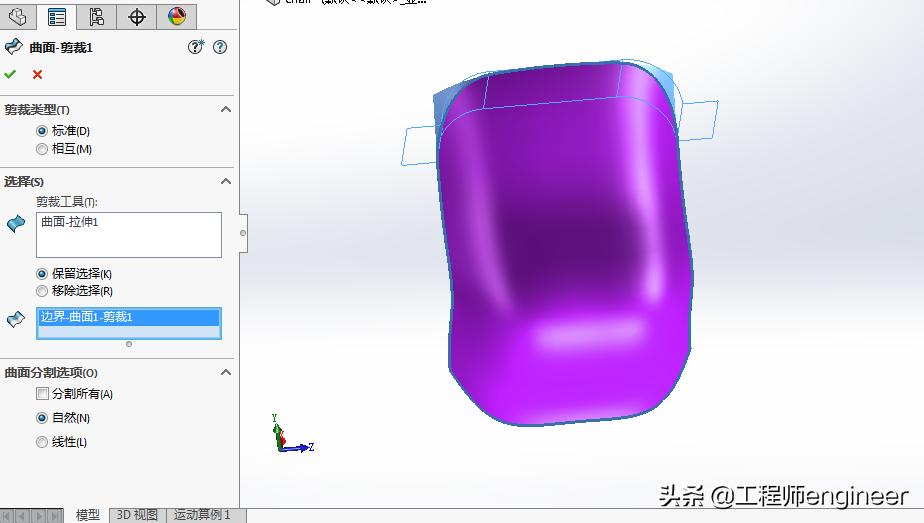The height and width of the screenshot is (523, 924).
Task: Click the panel collapse handle on divider
Action: click(243, 233)
